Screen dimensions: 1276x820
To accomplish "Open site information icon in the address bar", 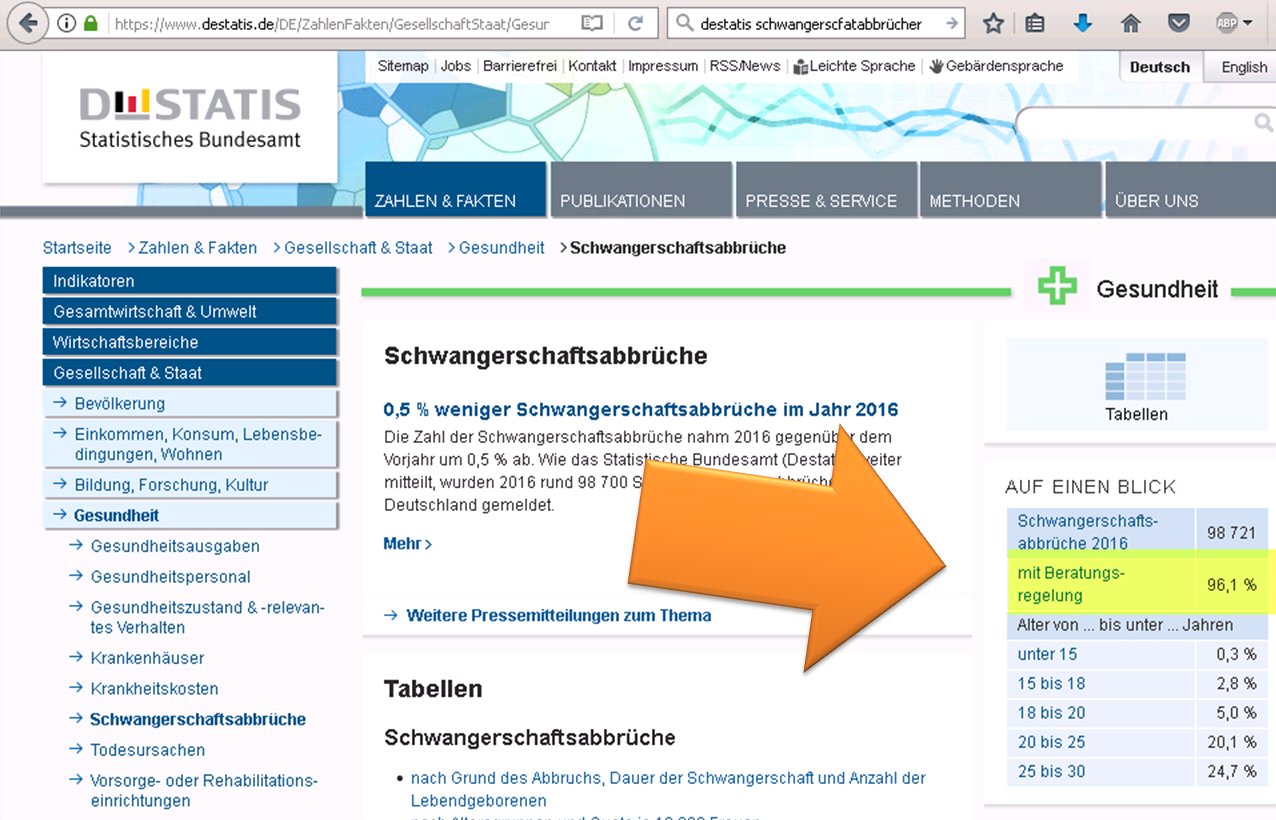I will (x=68, y=23).
